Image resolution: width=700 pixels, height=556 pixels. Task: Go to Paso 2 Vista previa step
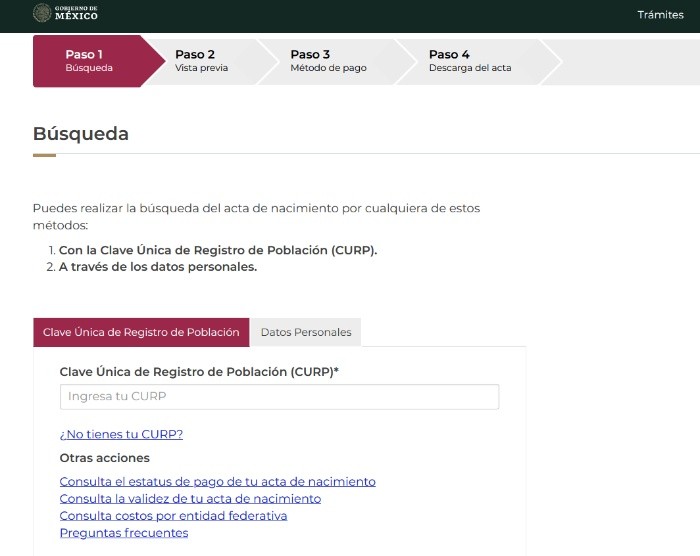point(202,61)
